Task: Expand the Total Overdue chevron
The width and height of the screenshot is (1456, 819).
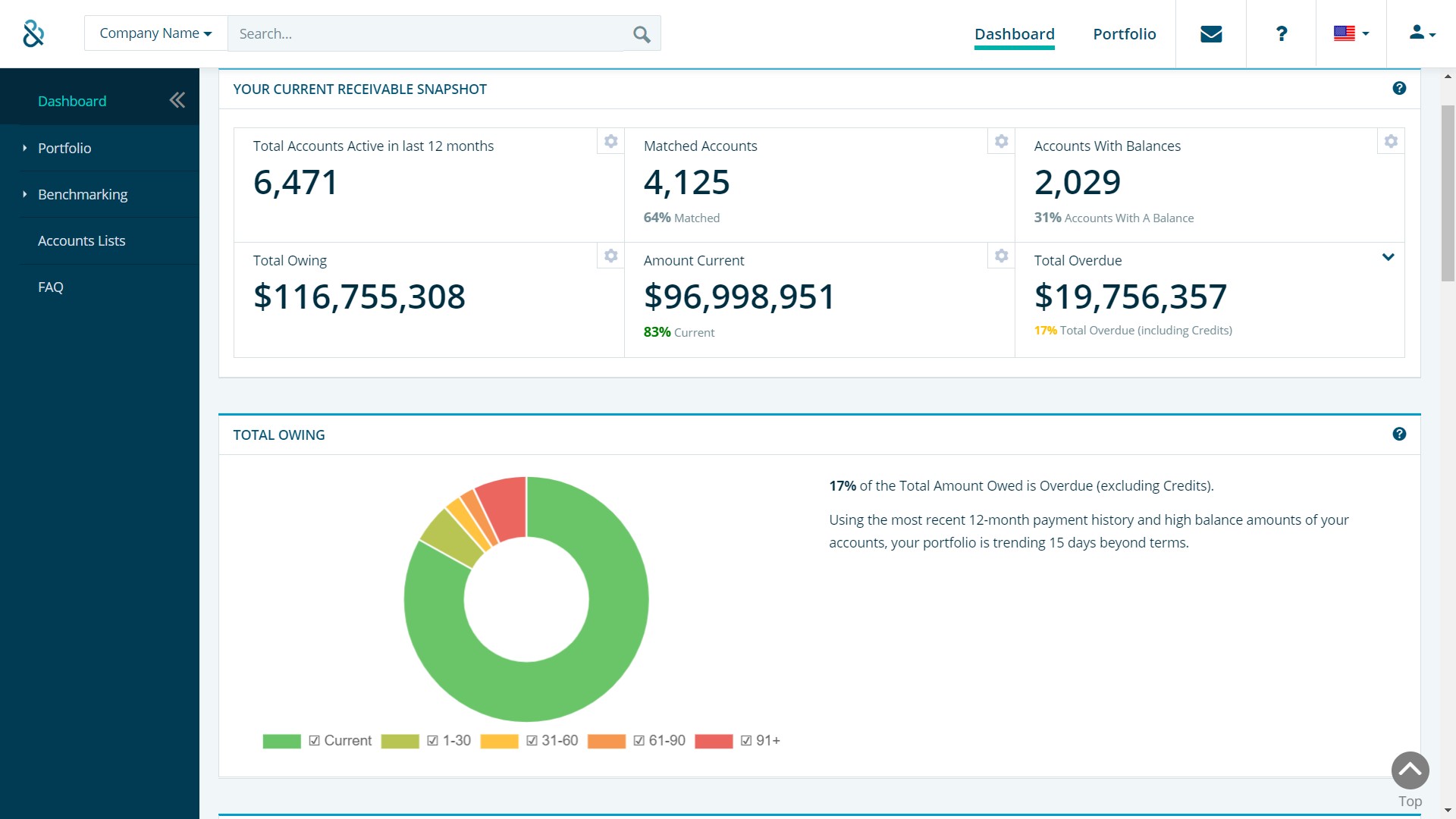Action: pos(1388,257)
